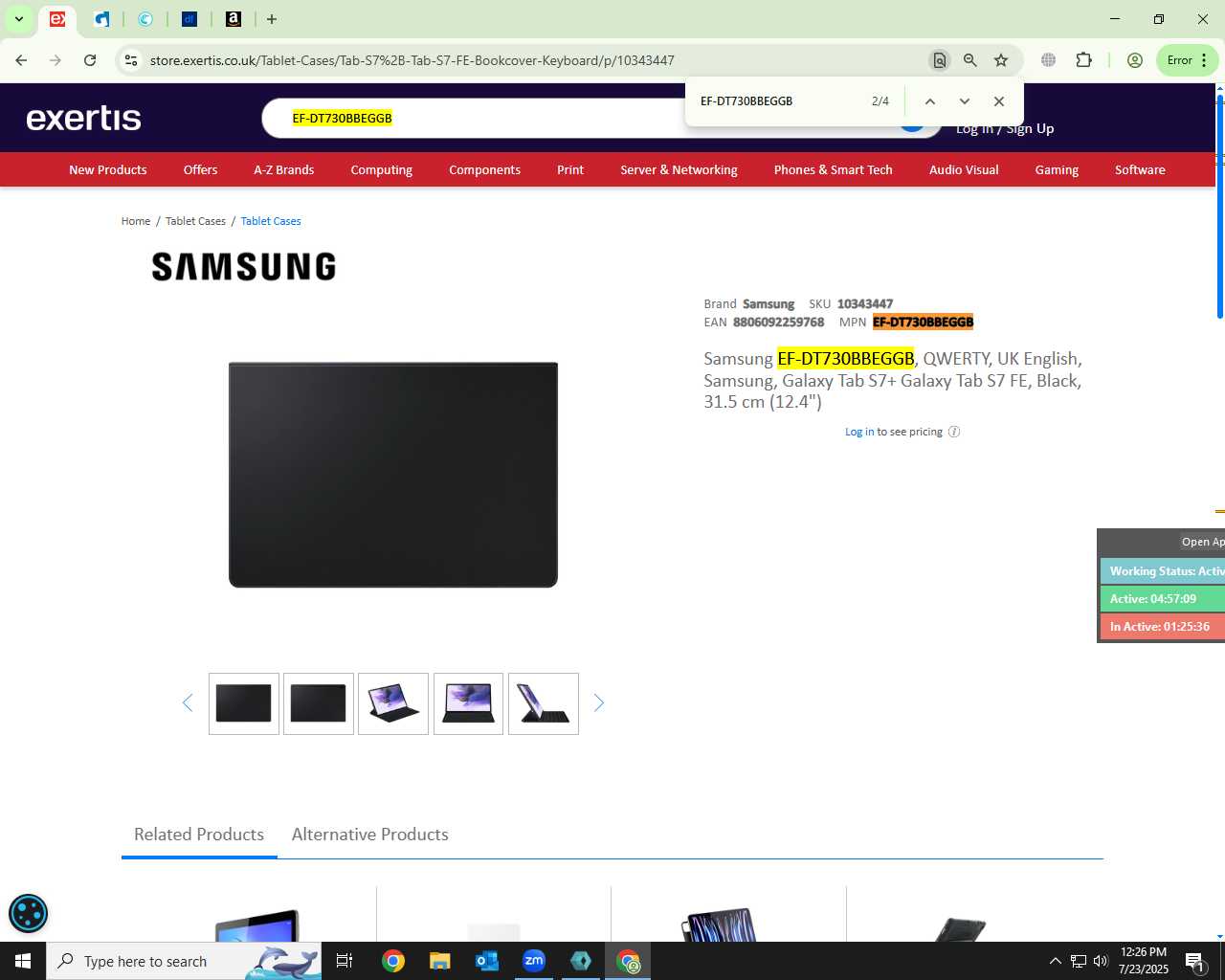Select the fourth thumbnail showing front view

468,703
